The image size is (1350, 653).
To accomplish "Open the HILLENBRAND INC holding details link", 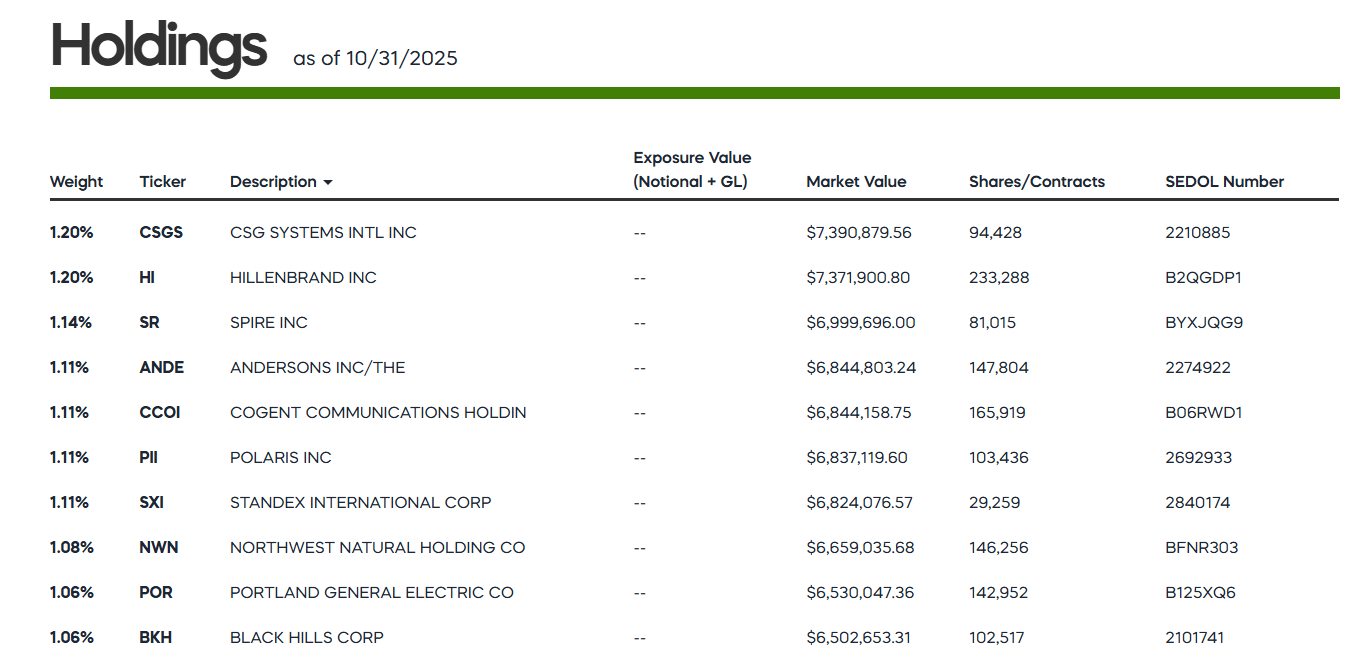I will coord(303,277).
